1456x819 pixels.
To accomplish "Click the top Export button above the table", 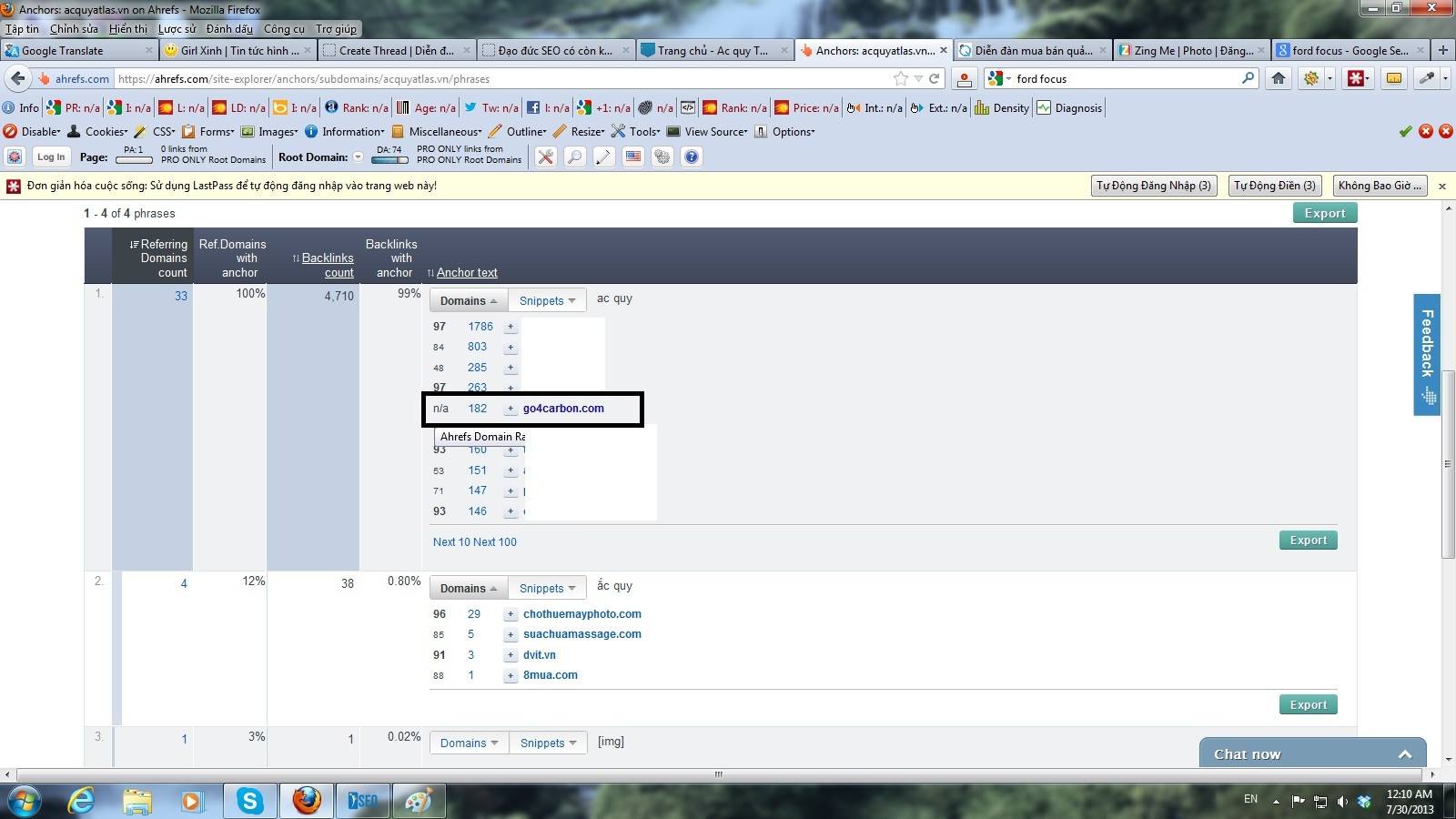I will click(x=1325, y=213).
